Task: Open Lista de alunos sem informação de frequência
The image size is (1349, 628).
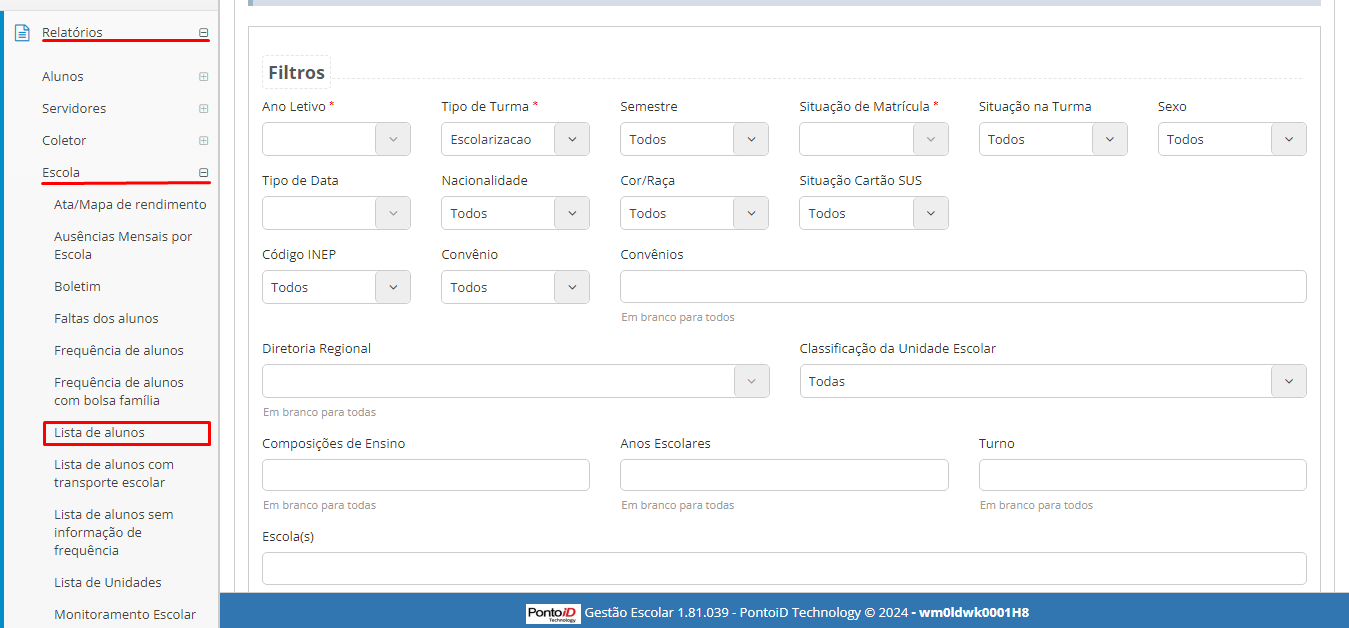Action: coord(114,533)
